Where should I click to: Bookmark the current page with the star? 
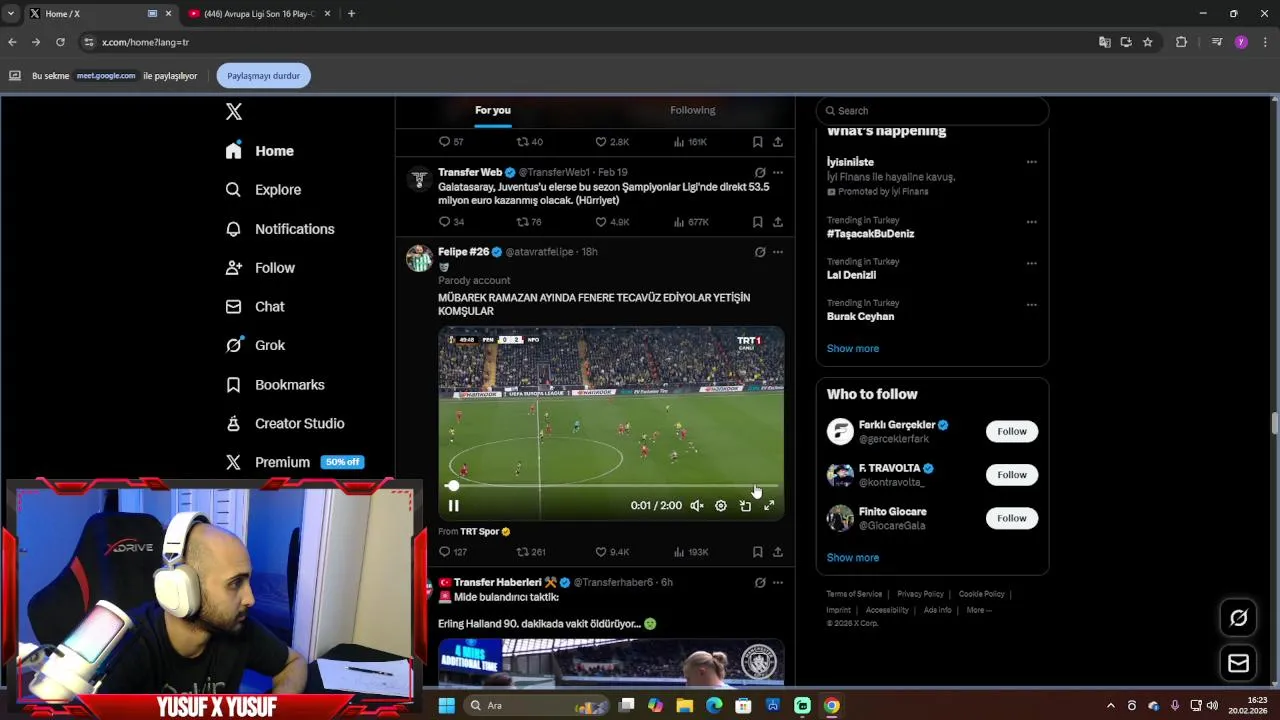click(x=1148, y=42)
